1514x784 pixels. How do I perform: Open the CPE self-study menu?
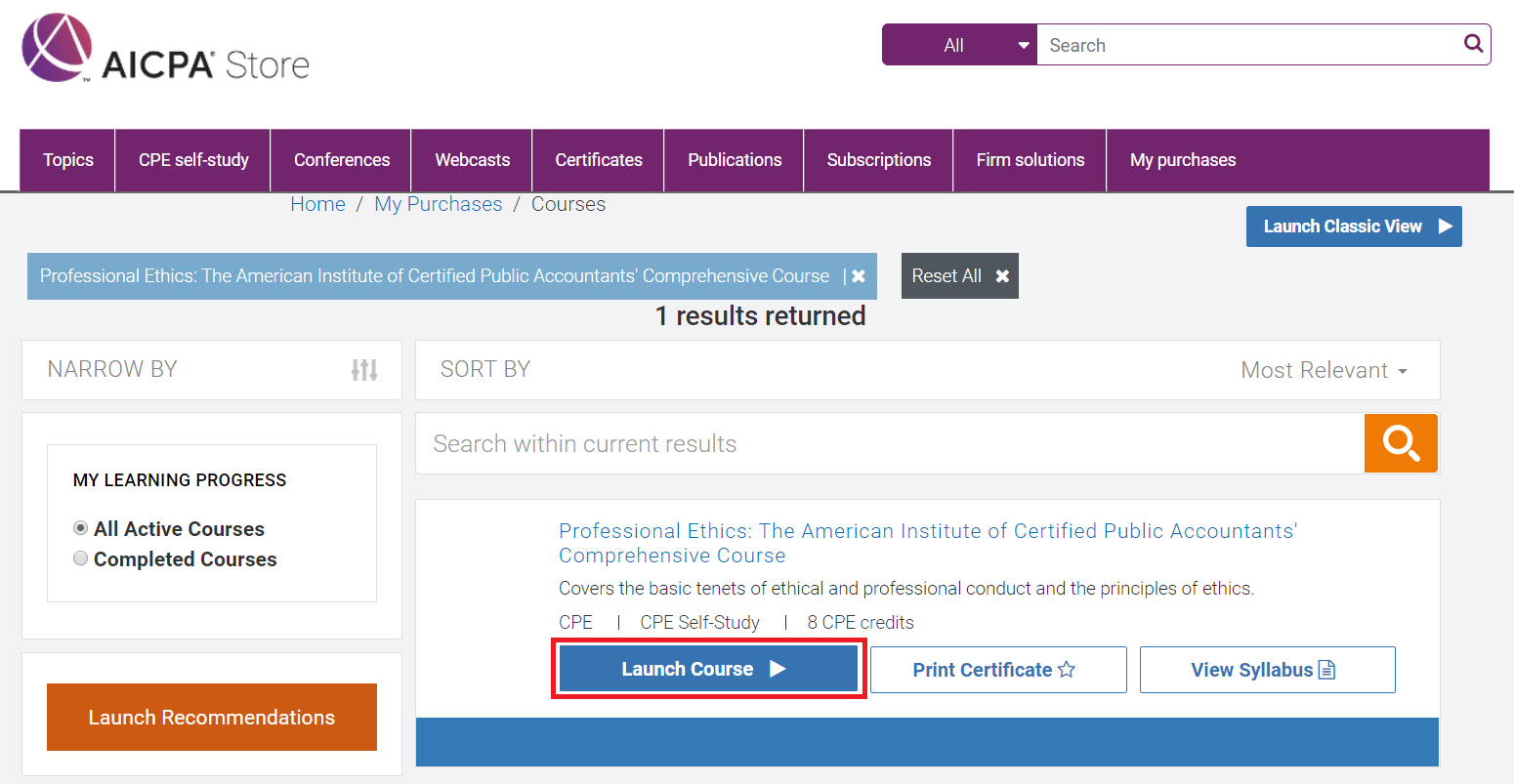[193, 160]
